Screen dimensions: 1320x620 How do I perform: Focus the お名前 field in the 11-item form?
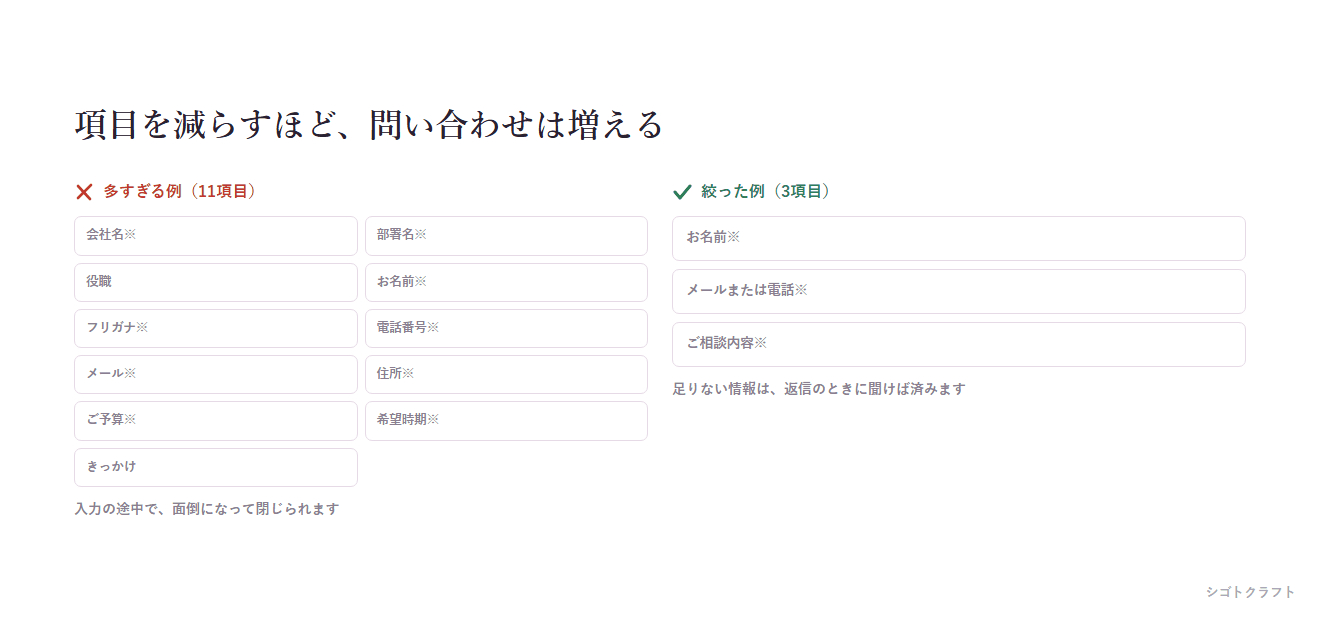point(506,282)
